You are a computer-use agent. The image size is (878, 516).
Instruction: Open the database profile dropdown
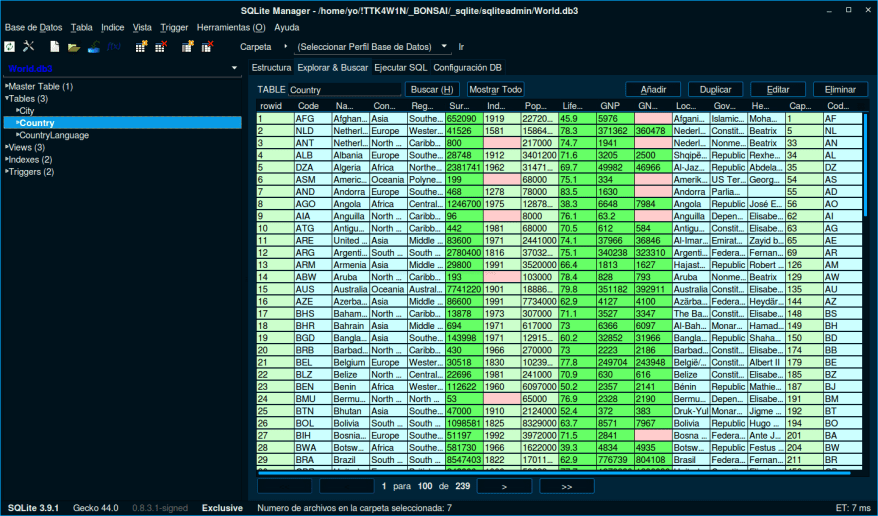click(370, 47)
